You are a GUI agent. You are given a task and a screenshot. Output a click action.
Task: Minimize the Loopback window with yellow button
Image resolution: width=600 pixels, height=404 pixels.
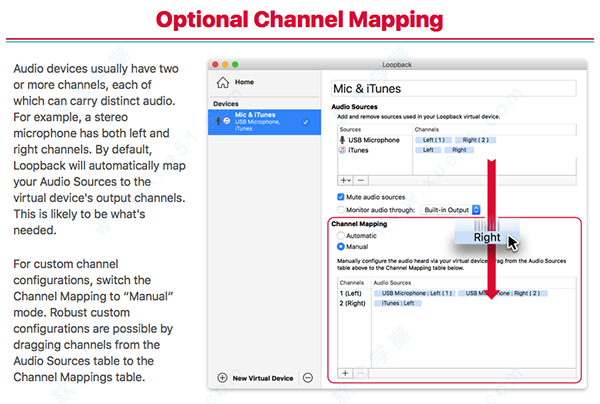click(x=225, y=64)
